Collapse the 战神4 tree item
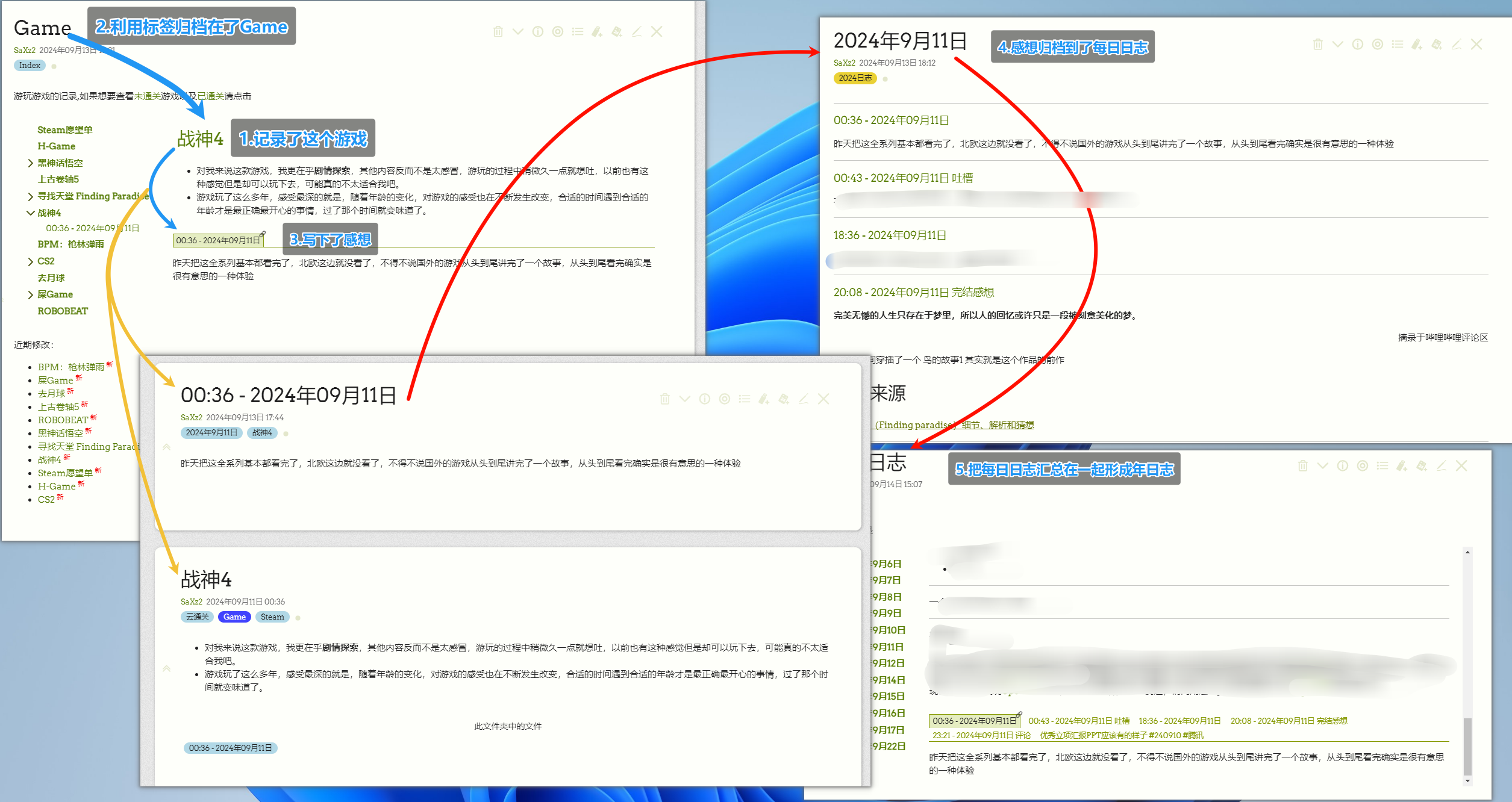The height and width of the screenshot is (802, 1512). pos(30,213)
